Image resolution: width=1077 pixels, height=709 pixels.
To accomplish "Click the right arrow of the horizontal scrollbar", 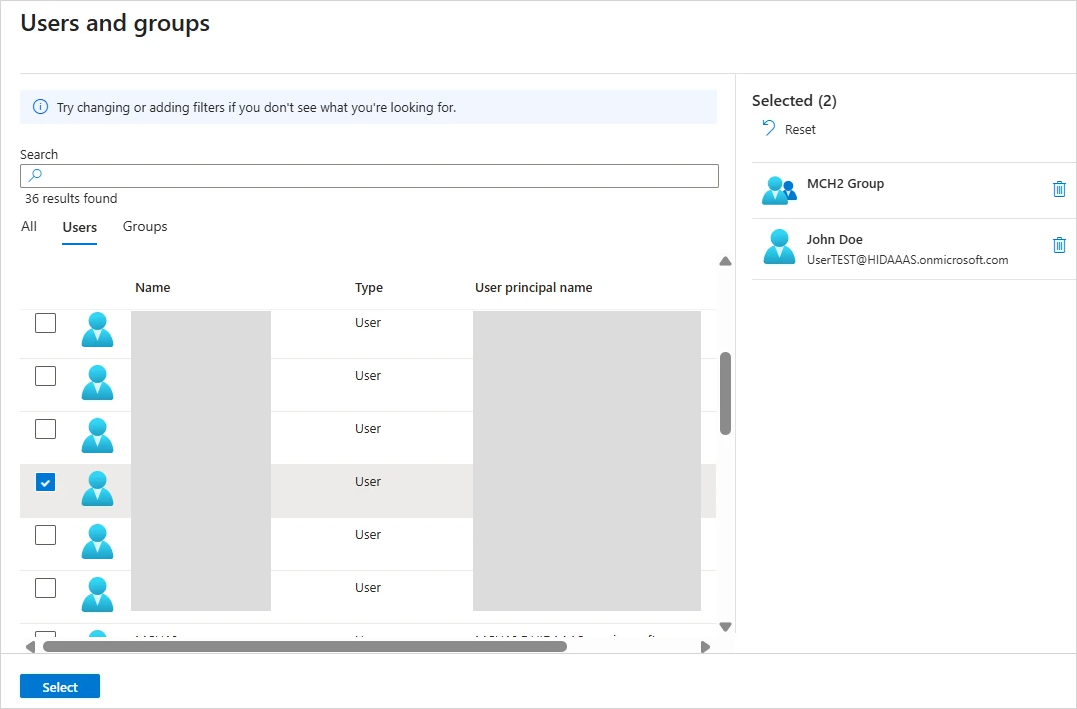I will tap(705, 647).
